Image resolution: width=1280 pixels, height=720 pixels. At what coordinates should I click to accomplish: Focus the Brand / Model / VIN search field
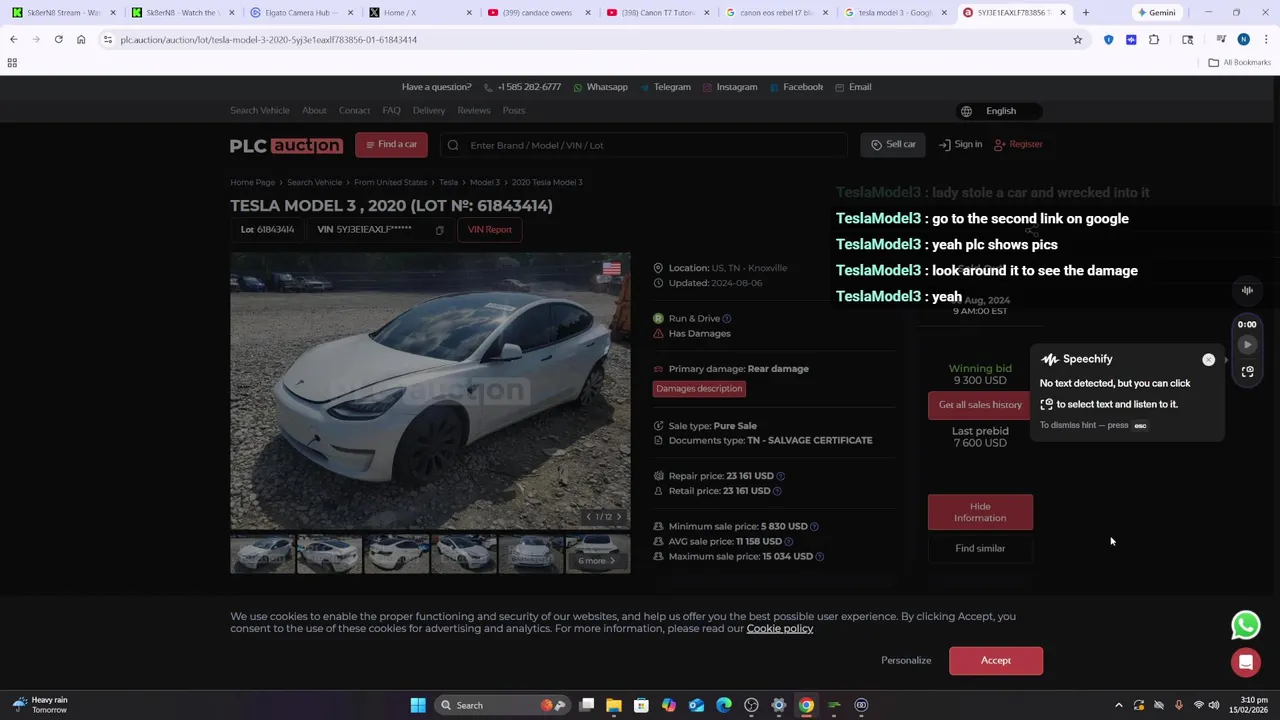[646, 145]
